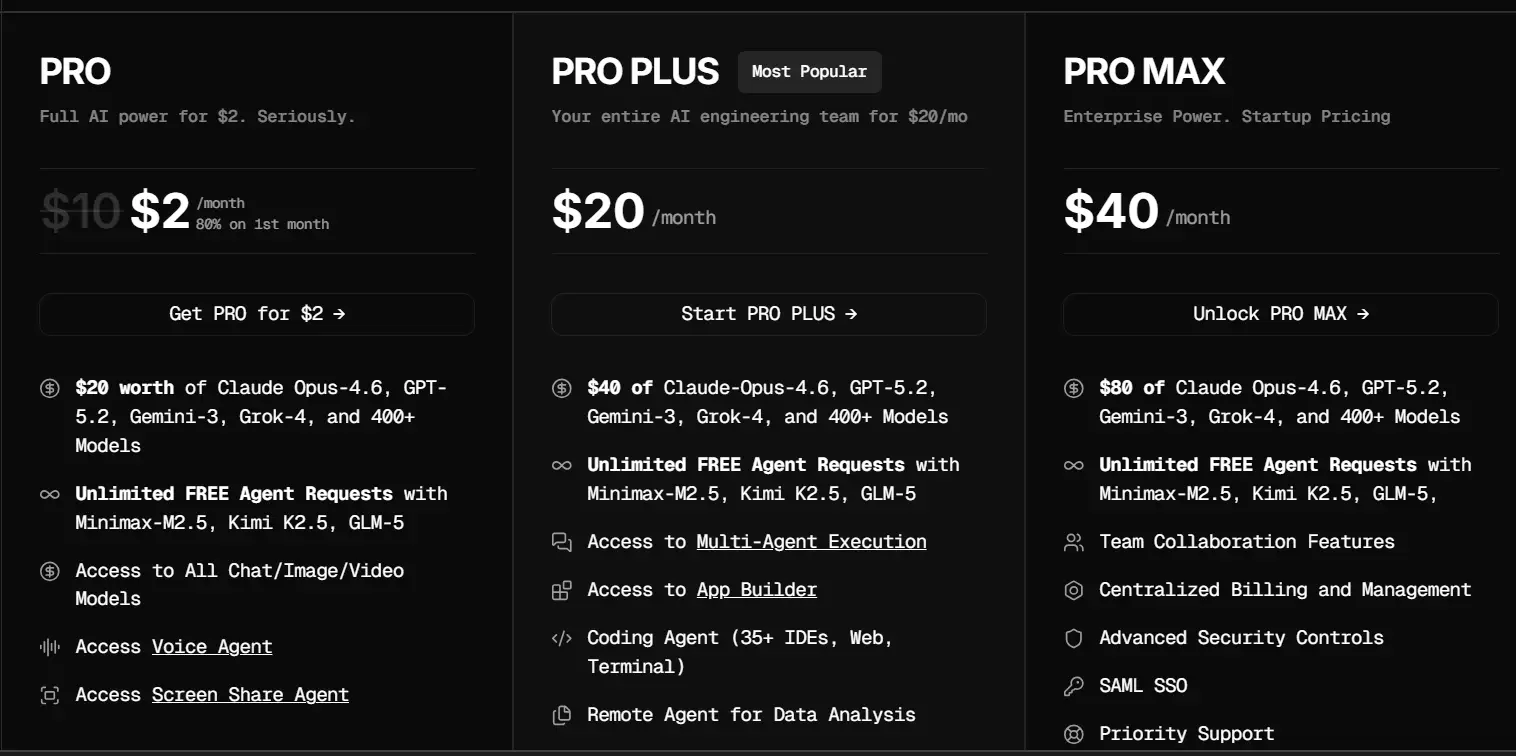Viewport: 1516px width, 756px height.
Task: Visit the App Builder link
Action: [x=756, y=590]
